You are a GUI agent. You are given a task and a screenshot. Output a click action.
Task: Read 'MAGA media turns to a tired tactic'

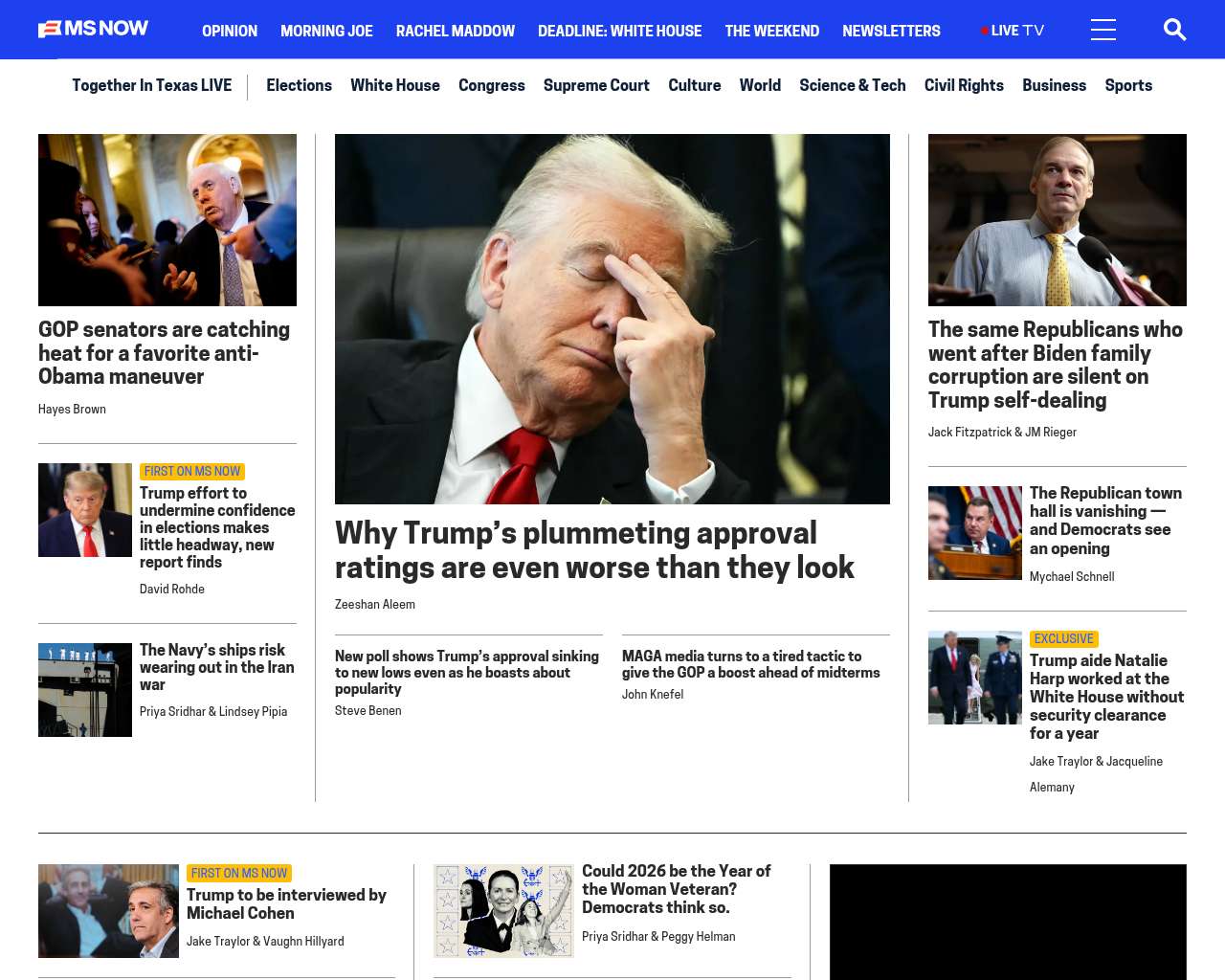(x=751, y=664)
